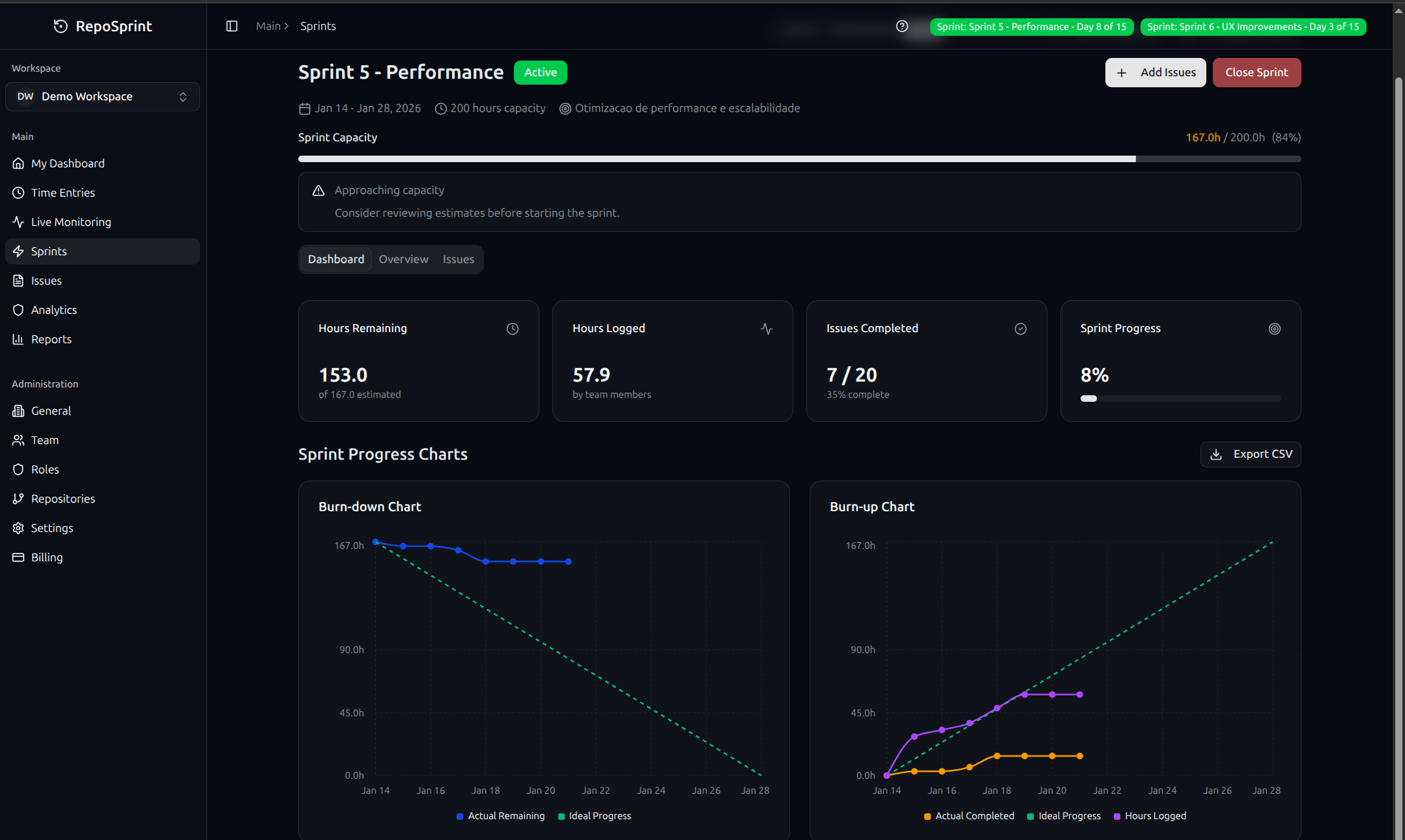The image size is (1405, 840).
Task: Open Billing in the sidebar
Action: 47,557
